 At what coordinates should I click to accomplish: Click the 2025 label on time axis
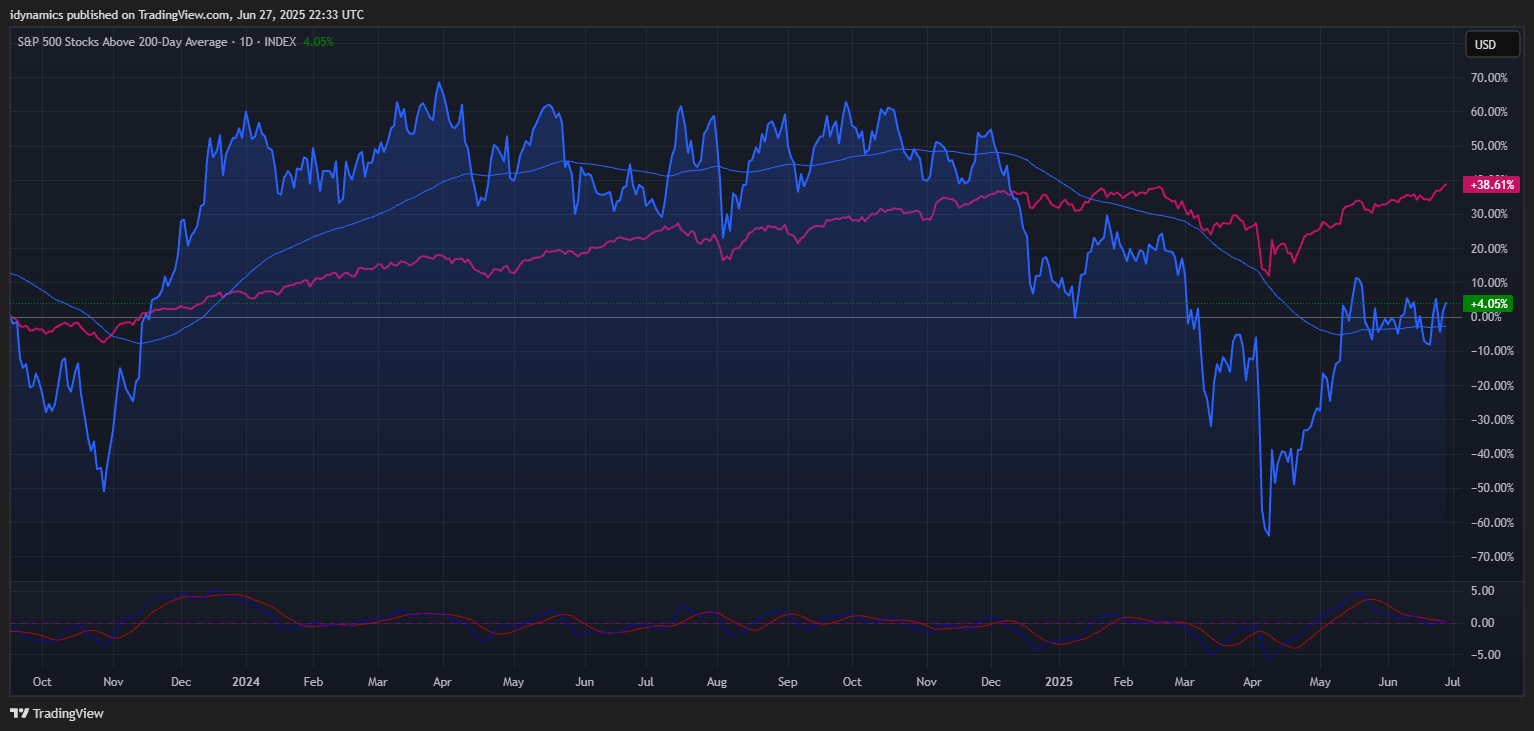point(1058,682)
